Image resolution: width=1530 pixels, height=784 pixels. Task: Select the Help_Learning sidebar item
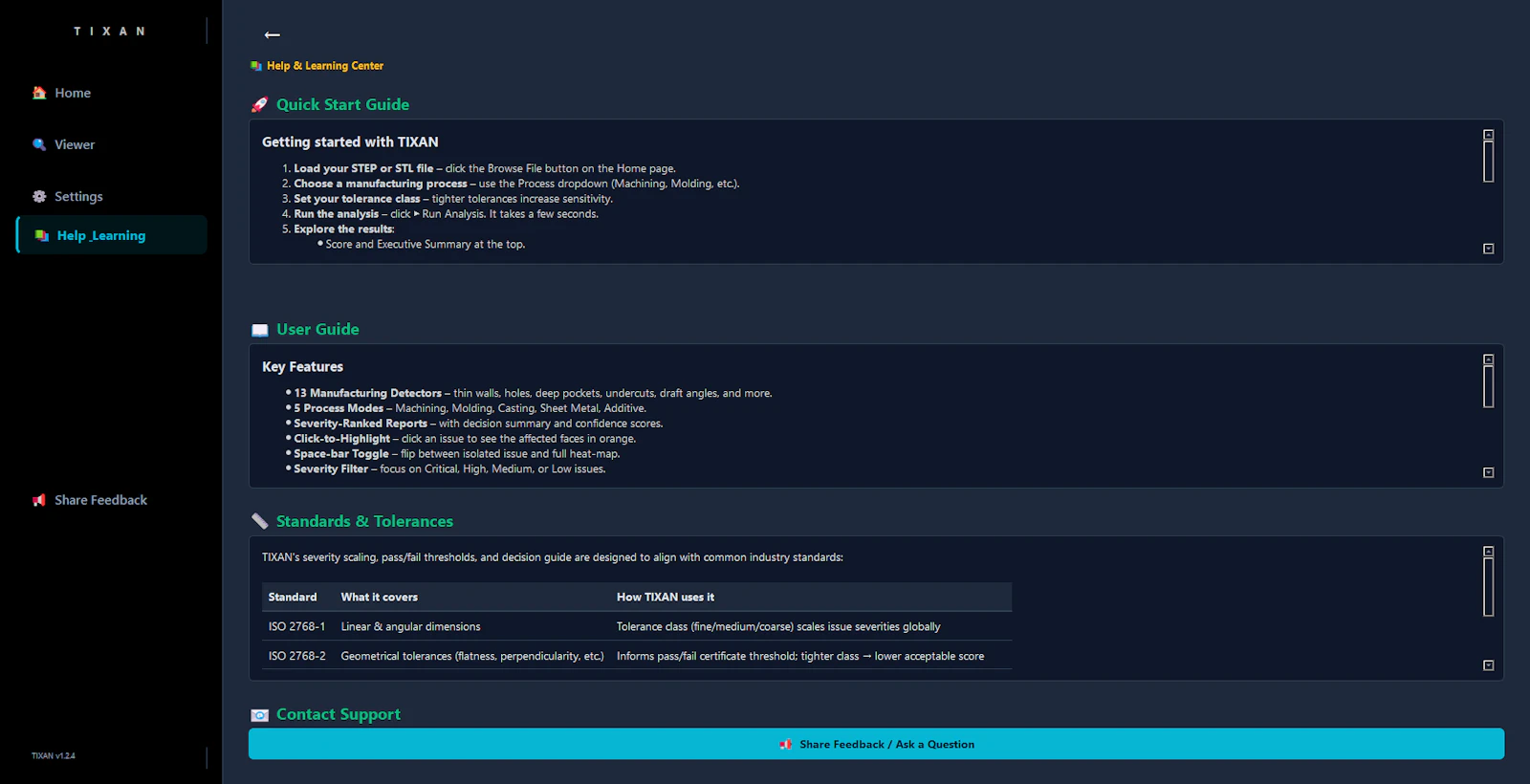[112, 235]
